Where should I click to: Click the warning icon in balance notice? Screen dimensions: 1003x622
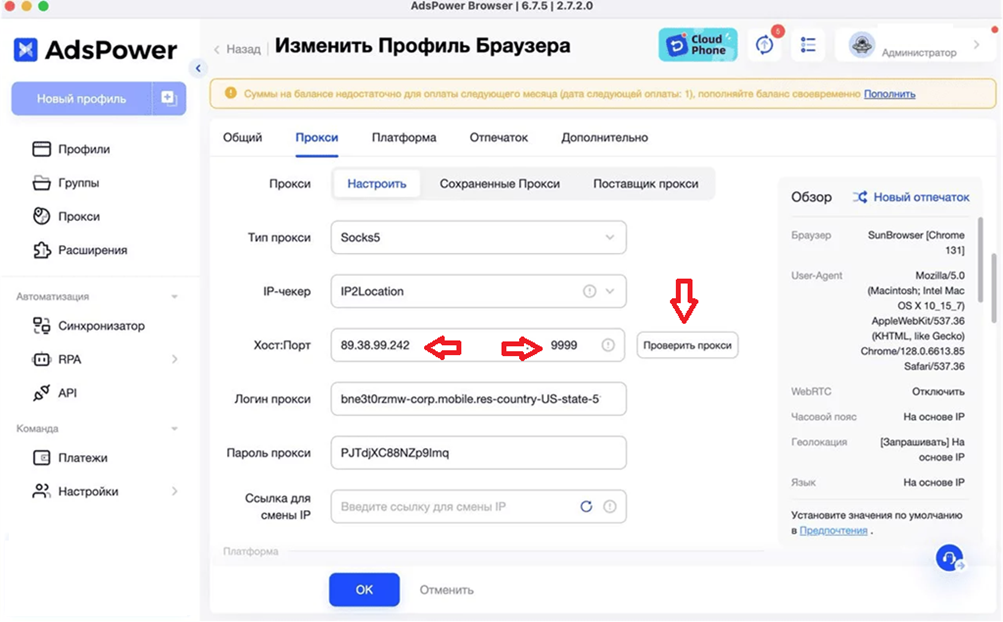pos(230,93)
